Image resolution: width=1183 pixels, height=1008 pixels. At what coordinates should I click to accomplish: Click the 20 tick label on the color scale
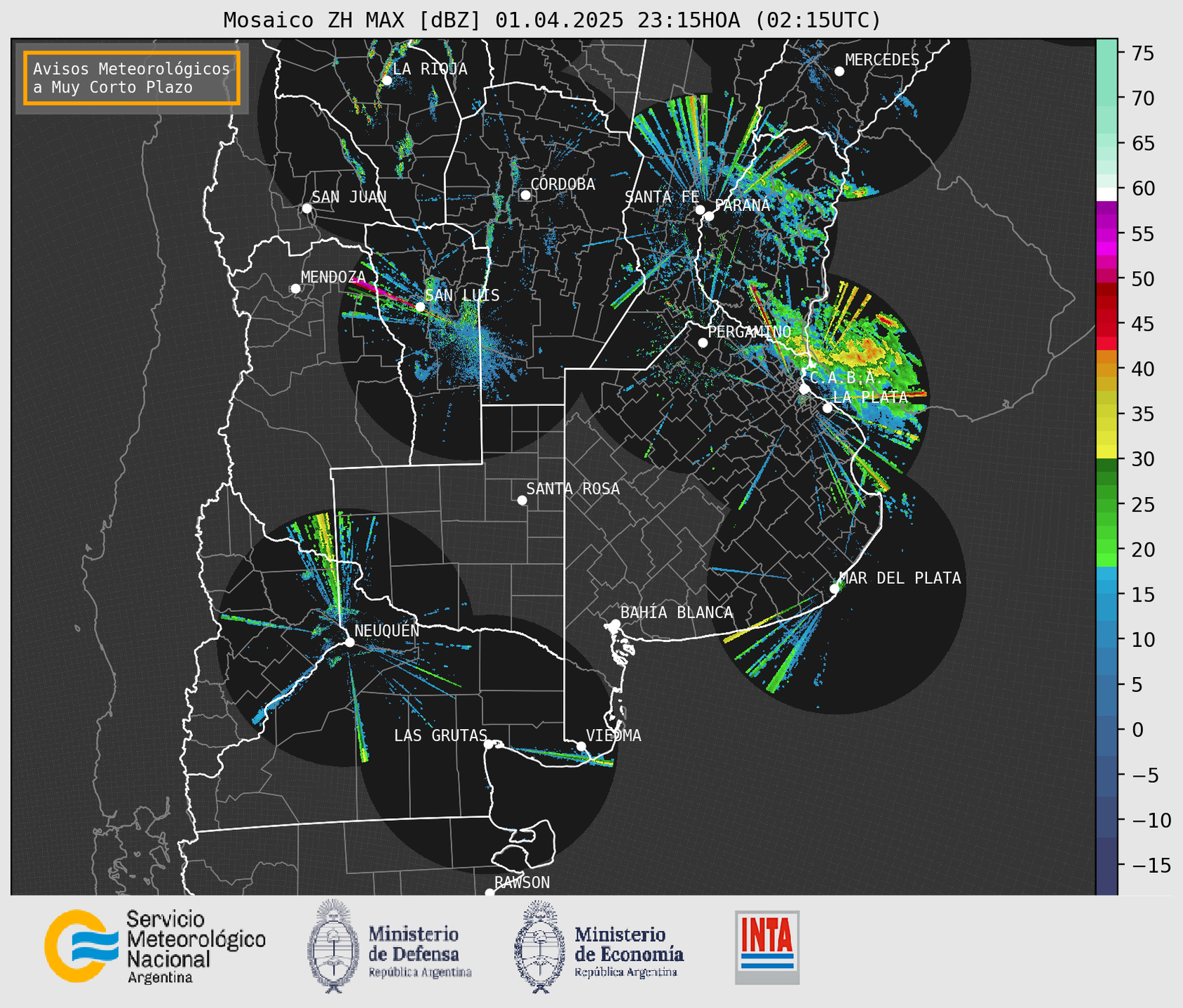1142,550
